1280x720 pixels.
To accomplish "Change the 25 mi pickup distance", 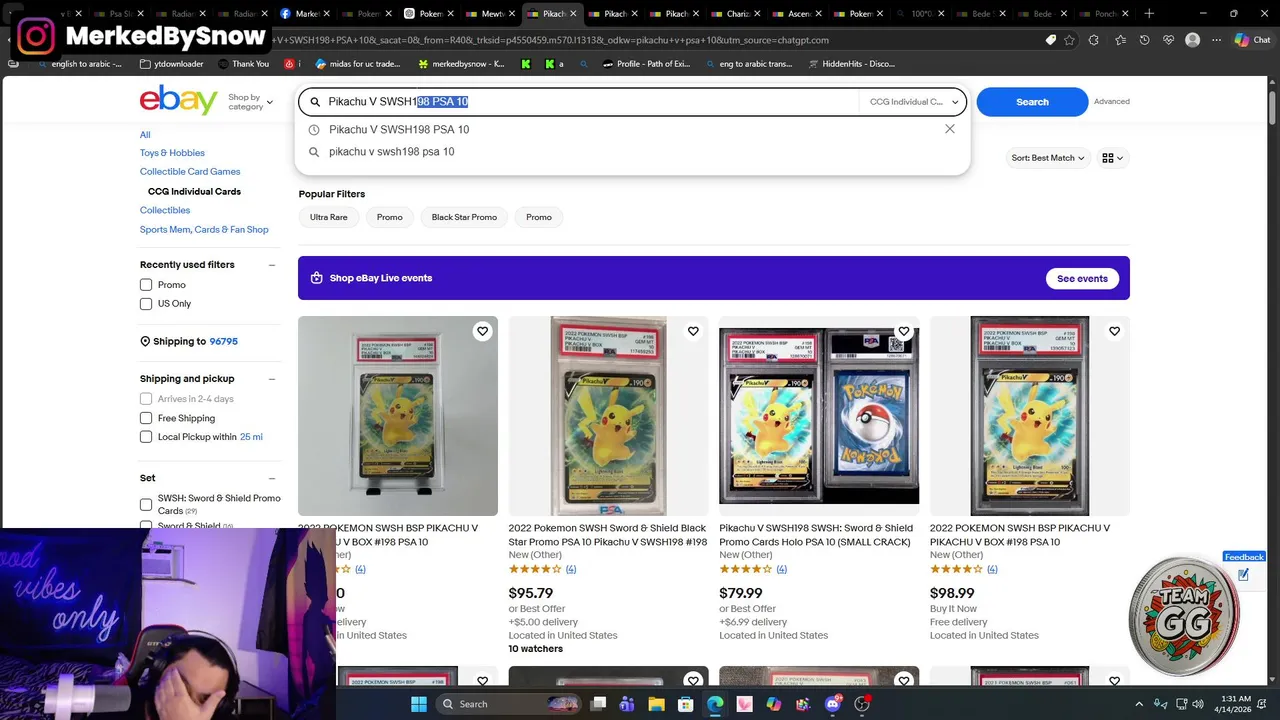I will point(251,437).
